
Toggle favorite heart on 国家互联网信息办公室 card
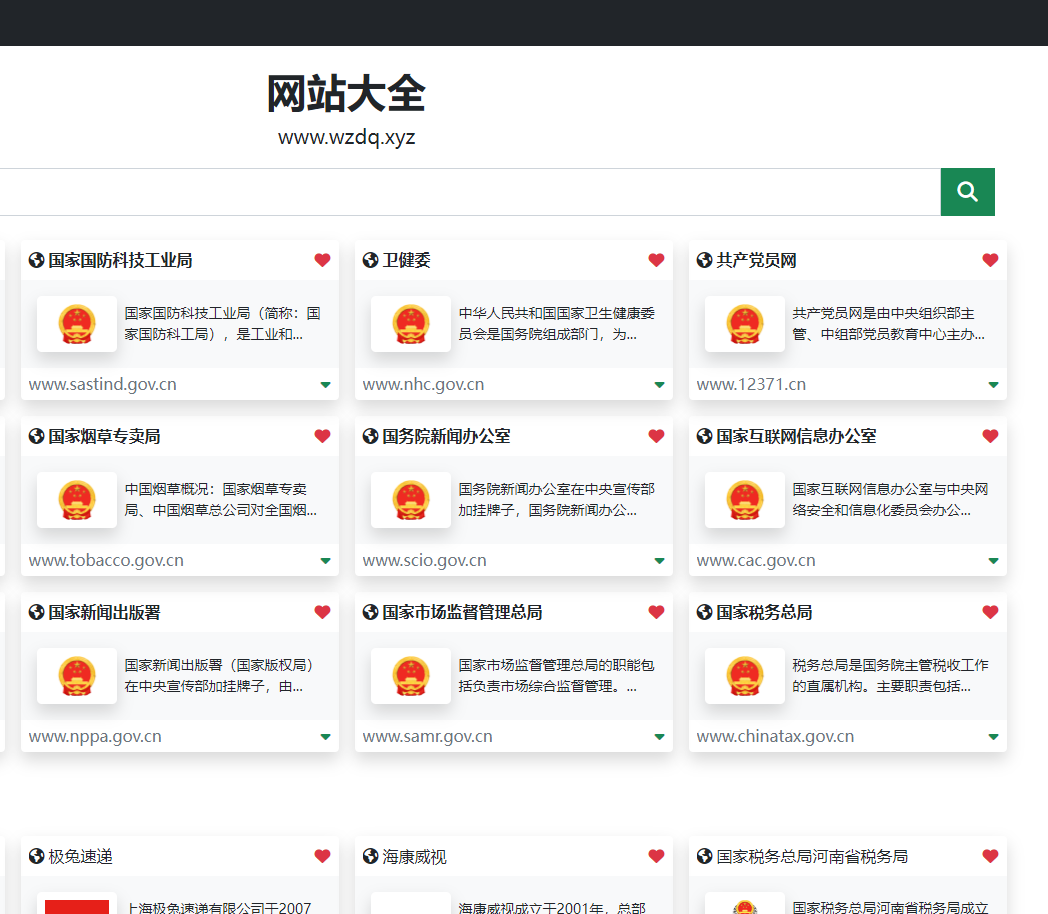pyautogui.click(x=991, y=436)
